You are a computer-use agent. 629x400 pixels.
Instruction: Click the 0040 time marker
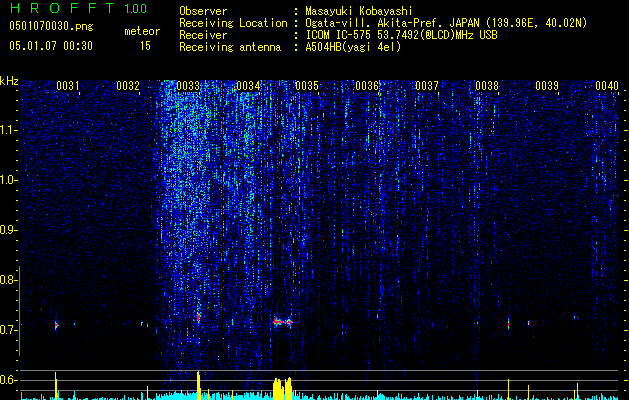(607, 86)
